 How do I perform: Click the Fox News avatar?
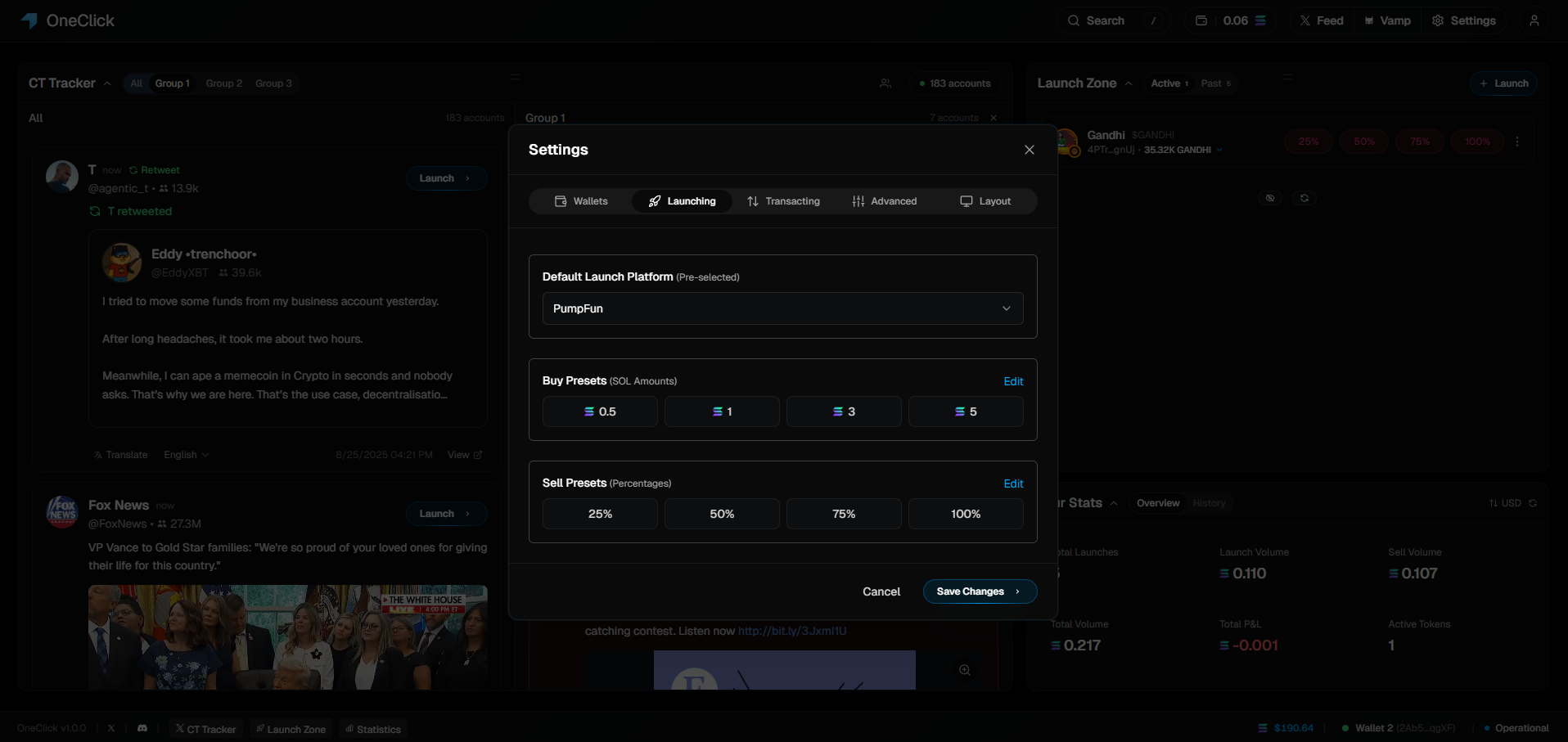pos(62,512)
